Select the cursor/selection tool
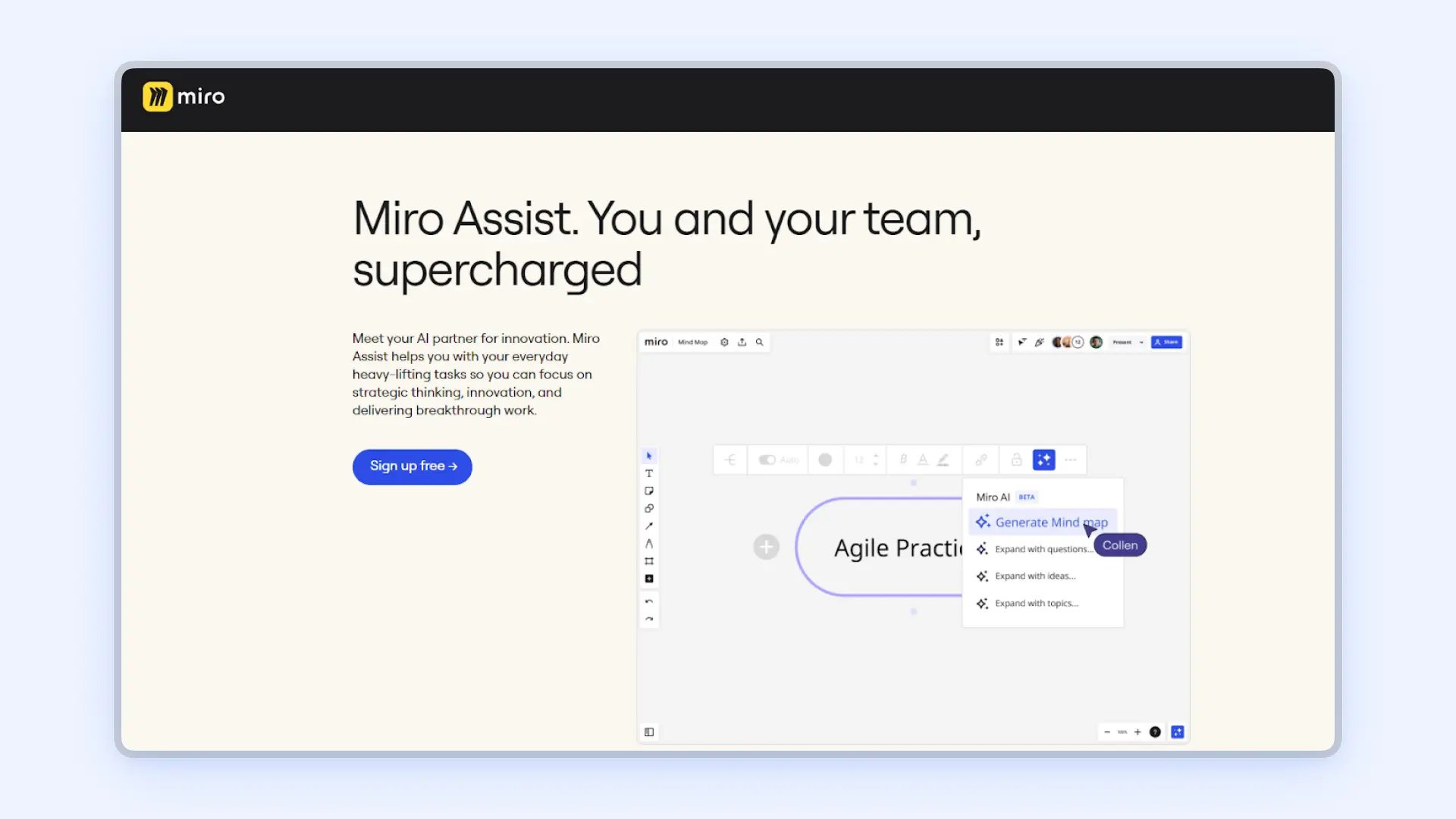 tap(648, 455)
